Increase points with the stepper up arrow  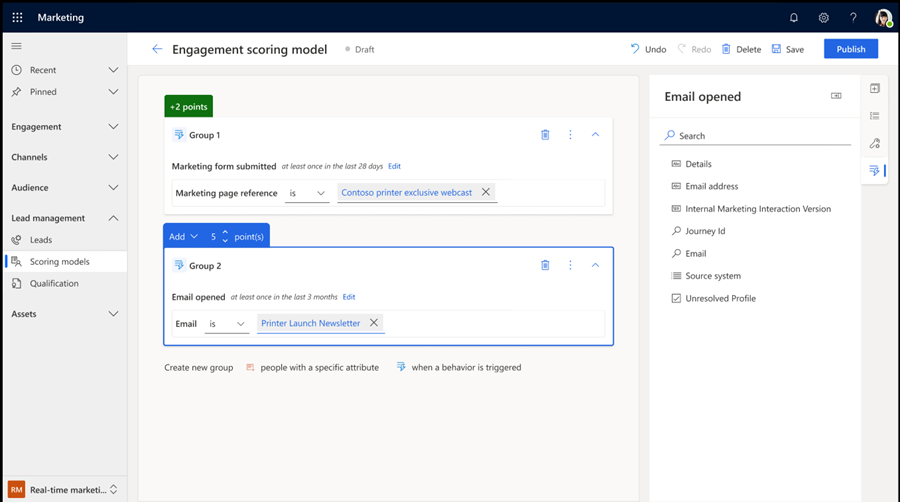point(225,232)
